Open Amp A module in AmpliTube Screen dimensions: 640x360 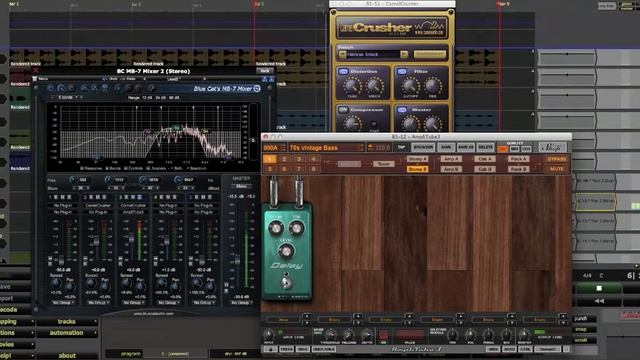coord(451,159)
